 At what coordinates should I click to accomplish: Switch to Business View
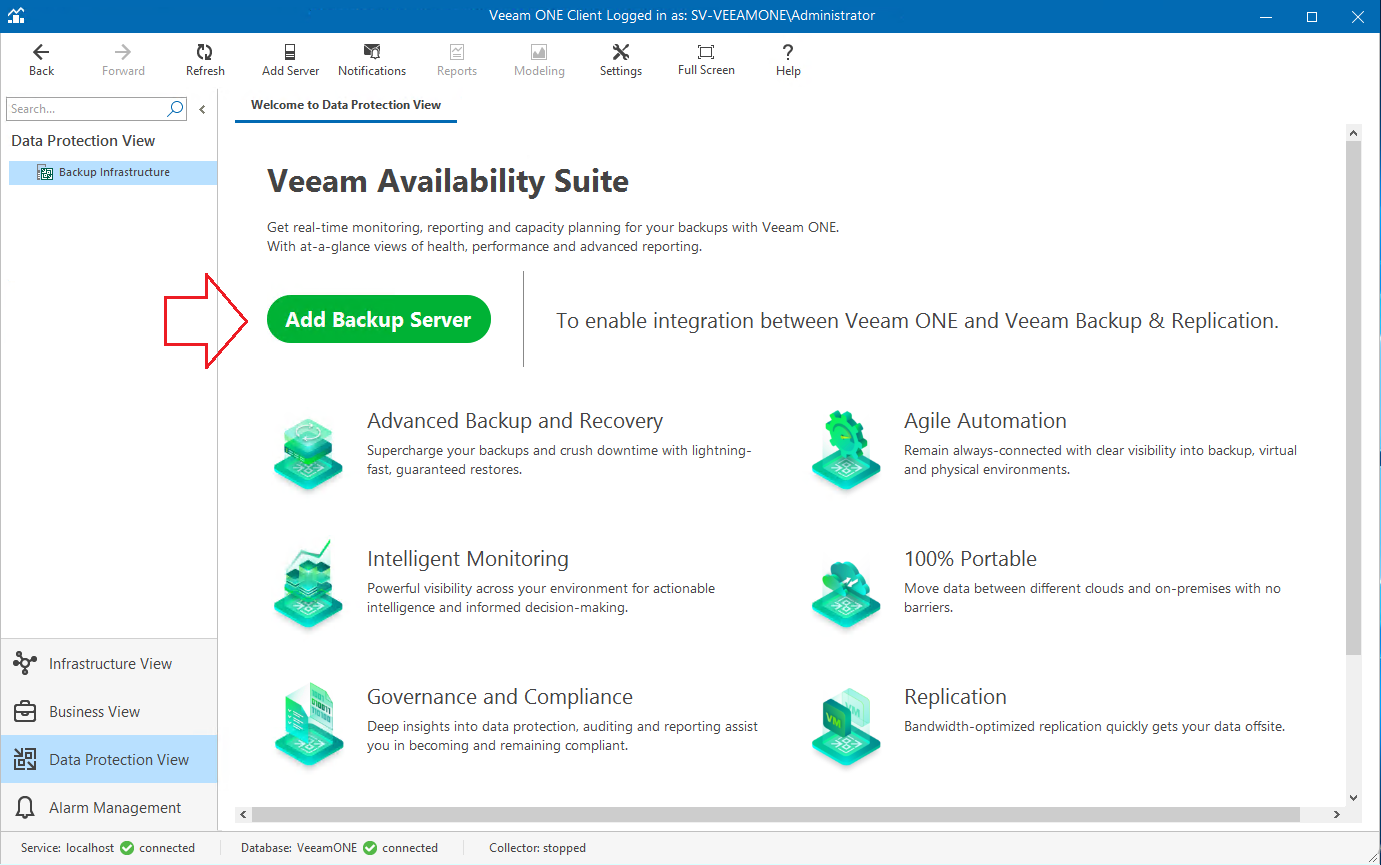(109, 711)
